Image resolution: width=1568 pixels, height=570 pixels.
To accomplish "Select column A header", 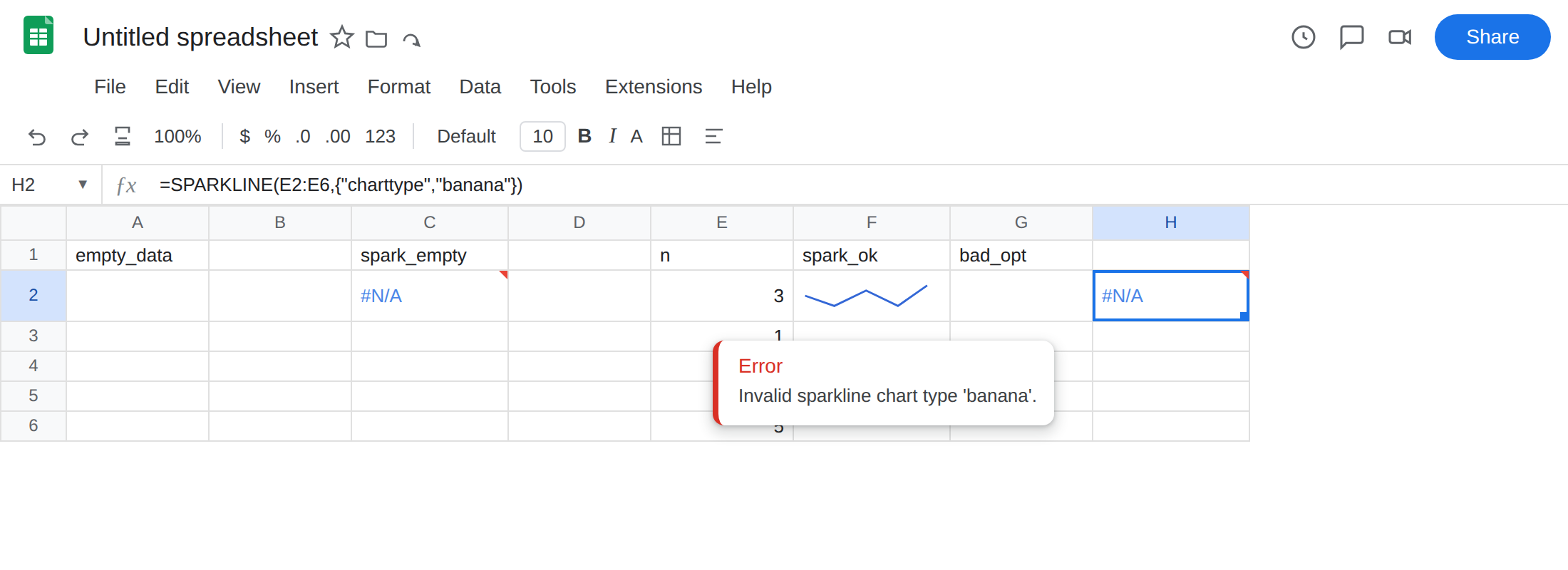I will (138, 223).
